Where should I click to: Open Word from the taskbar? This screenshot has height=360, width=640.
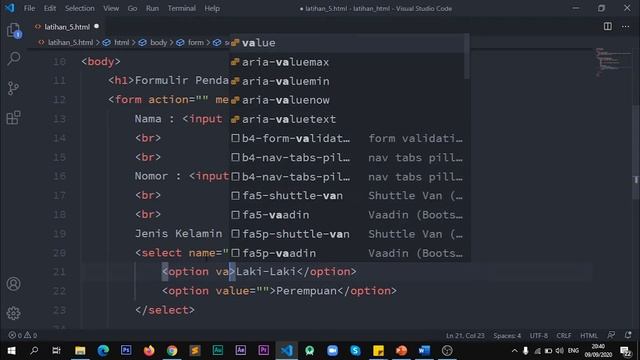click(424, 351)
